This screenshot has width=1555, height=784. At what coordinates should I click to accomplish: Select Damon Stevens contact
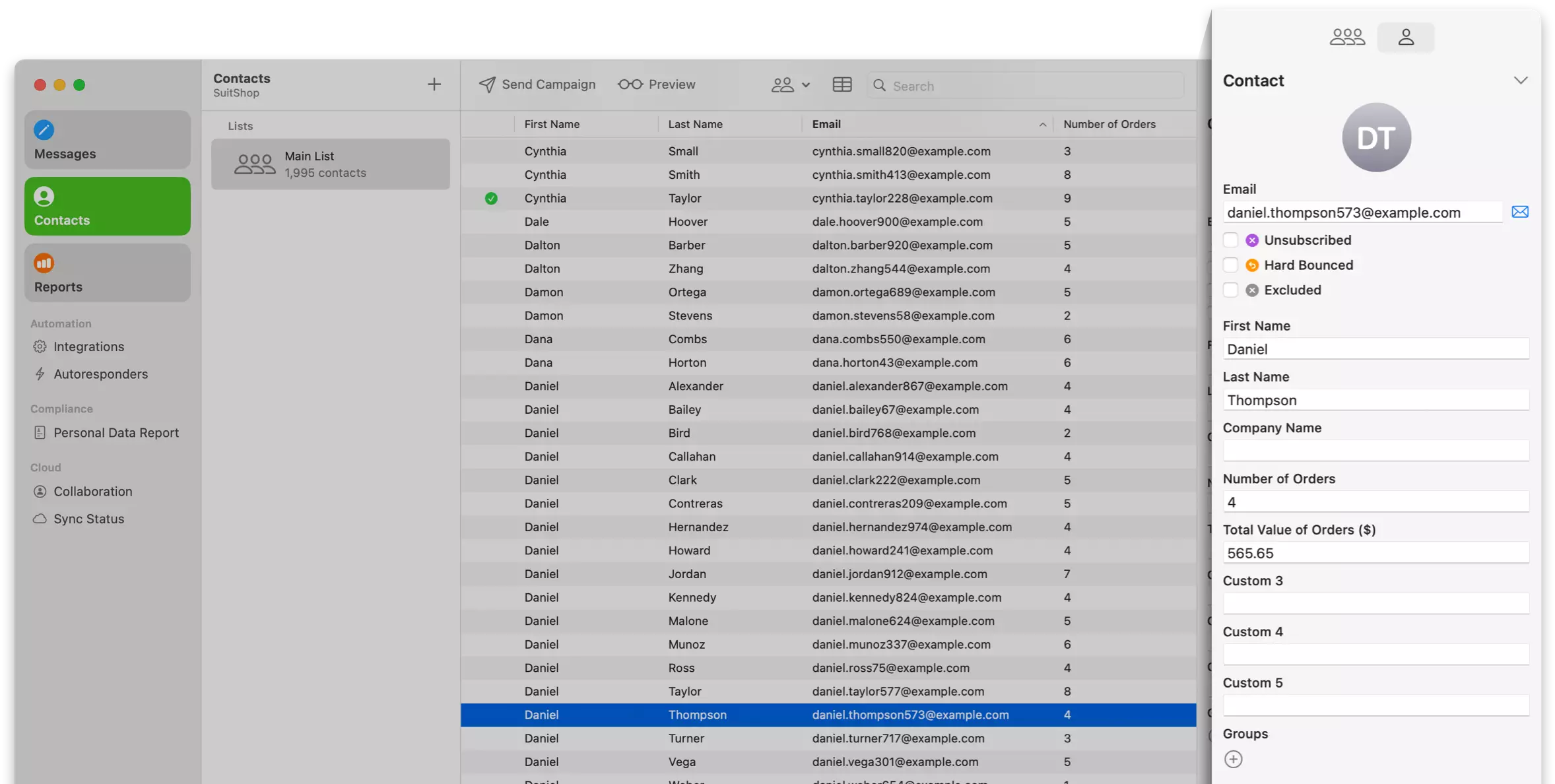(828, 315)
